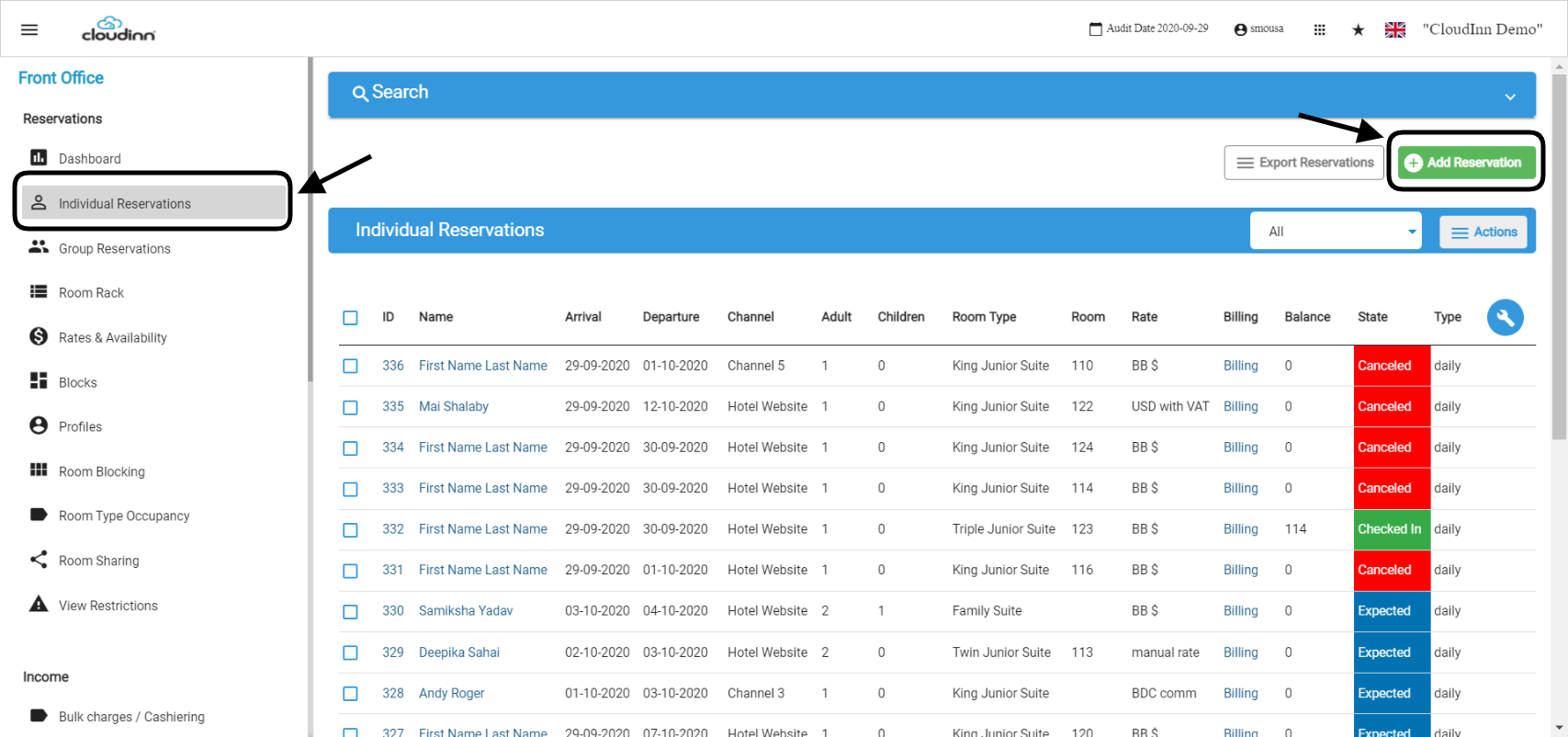
Task: Click the Room Type Occupancy tag icon
Action: 39,515
